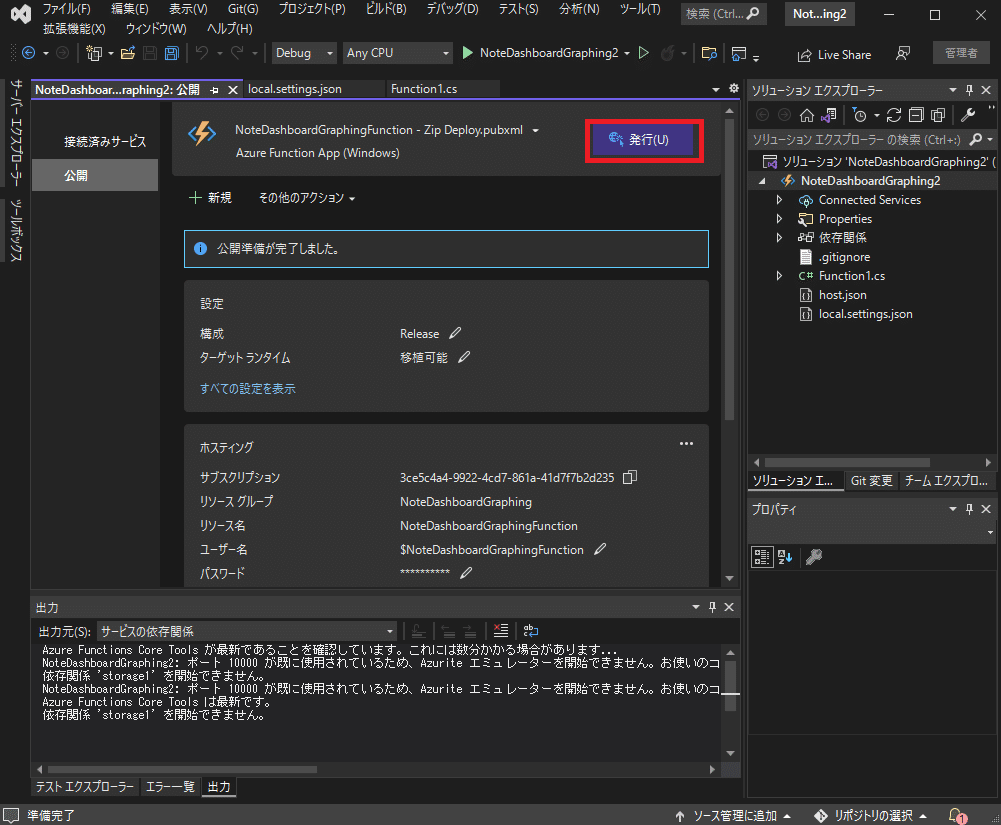Collapse the NoteDashboardGraphing2 project node

click(762, 181)
